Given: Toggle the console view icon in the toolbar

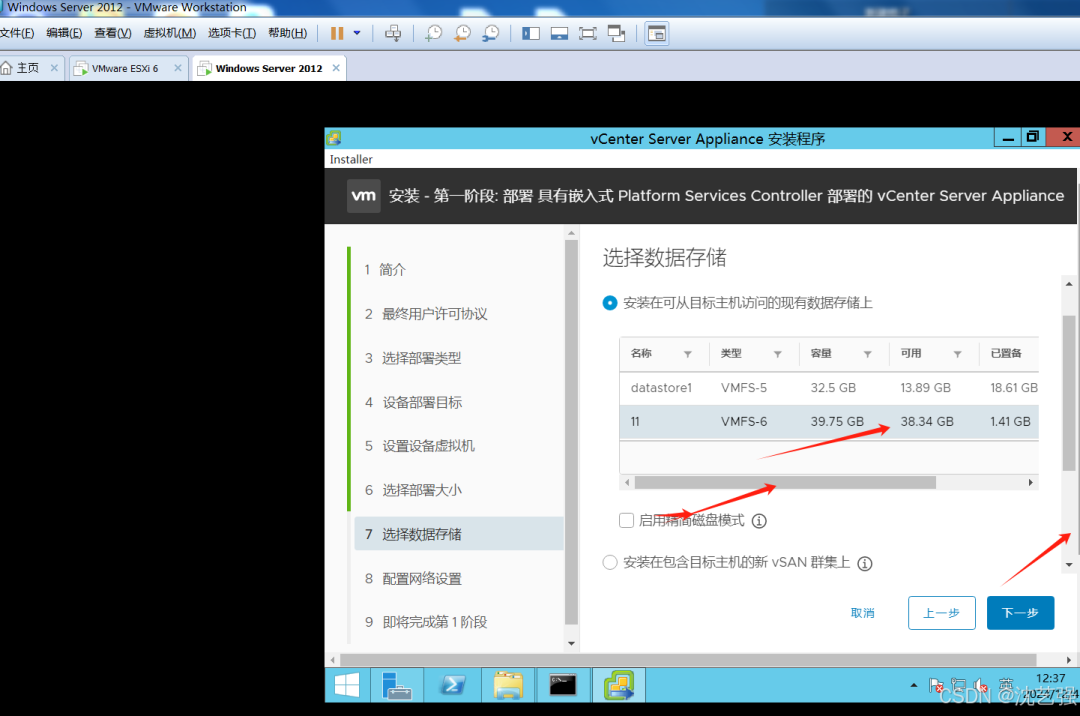Looking at the screenshot, I should pyautogui.click(x=657, y=33).
